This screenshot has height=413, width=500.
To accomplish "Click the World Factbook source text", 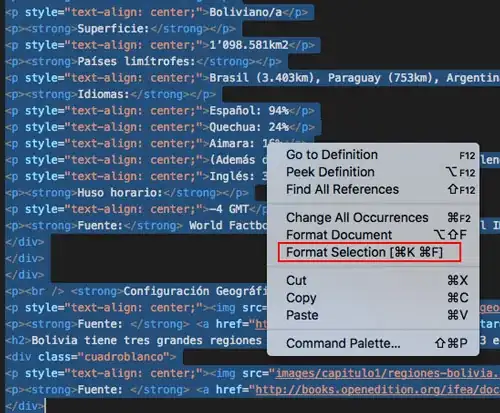I will click(228, 225).
